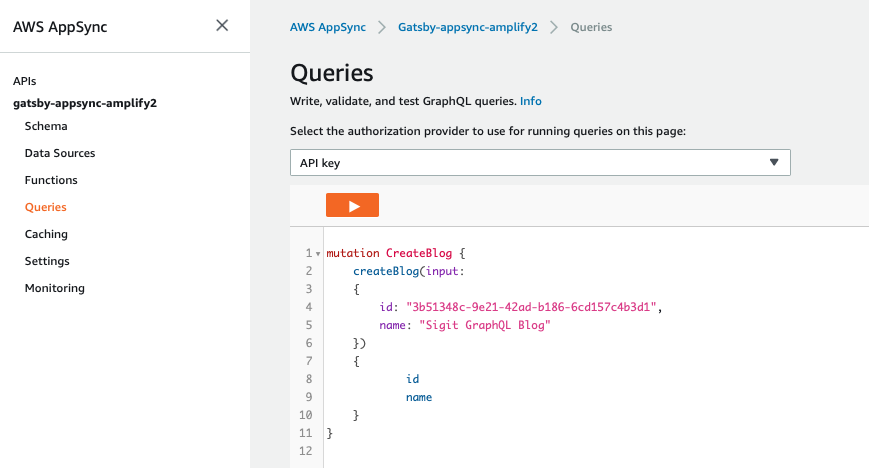The image size is (869, 468).
Task: Click the empty line 12 in the editor
Action: coord(500,452)
